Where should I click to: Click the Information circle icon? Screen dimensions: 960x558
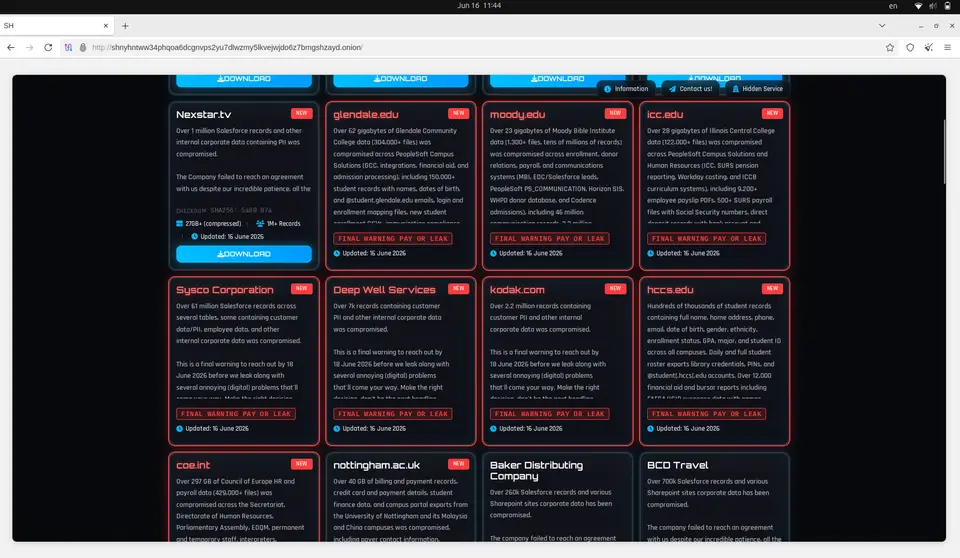point(607,89)
